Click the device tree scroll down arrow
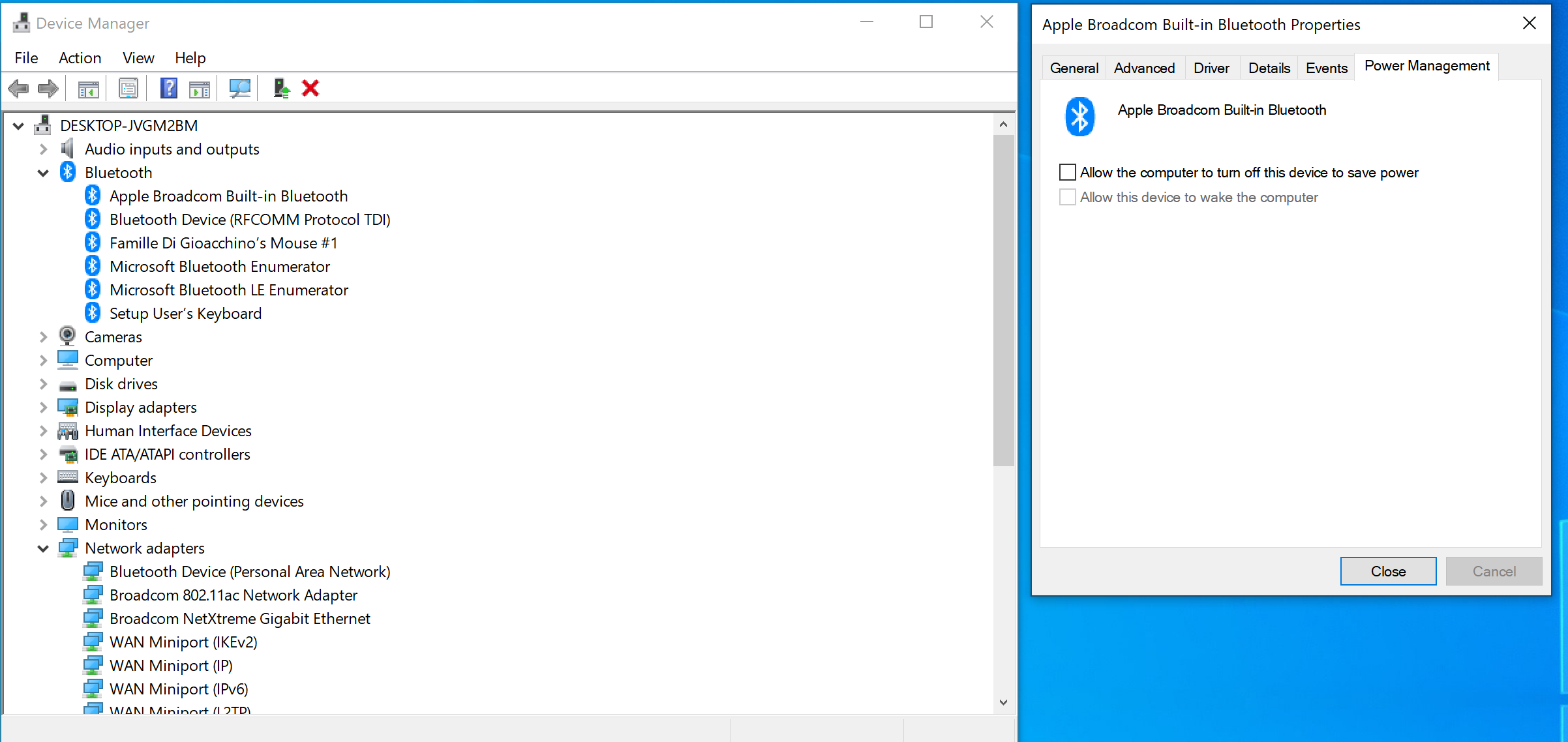This screenshot has width=1568, height=742. point(1003,702)
